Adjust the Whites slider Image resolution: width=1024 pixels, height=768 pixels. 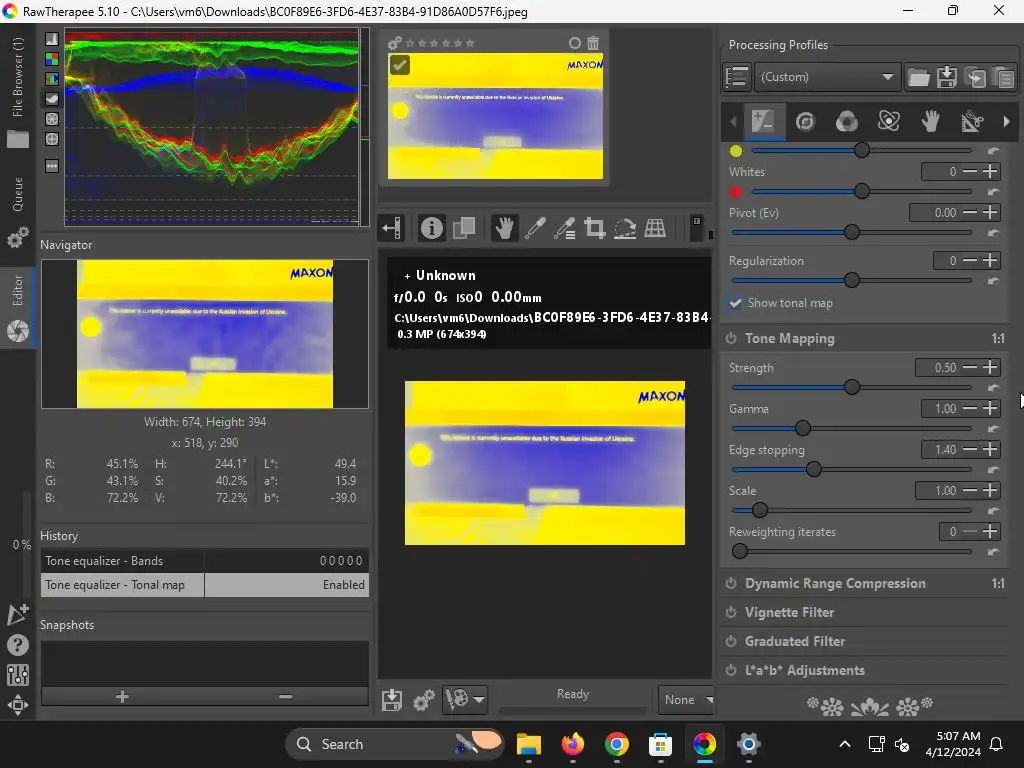[861, 191]
